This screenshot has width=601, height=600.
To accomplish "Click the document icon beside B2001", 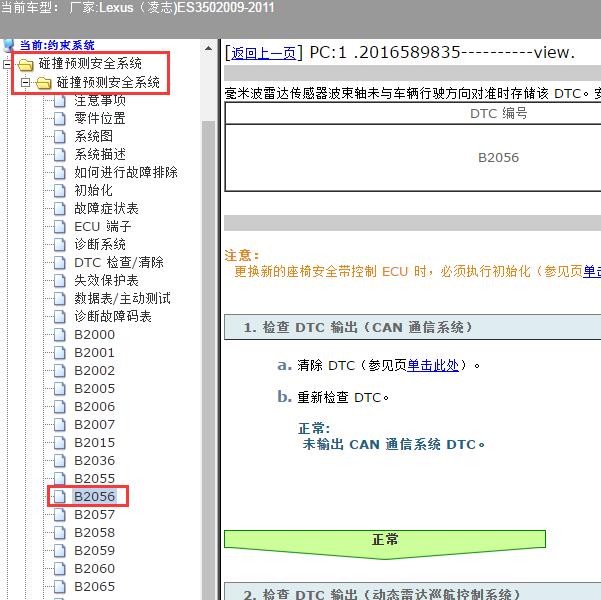I will (x=59, y=352).
